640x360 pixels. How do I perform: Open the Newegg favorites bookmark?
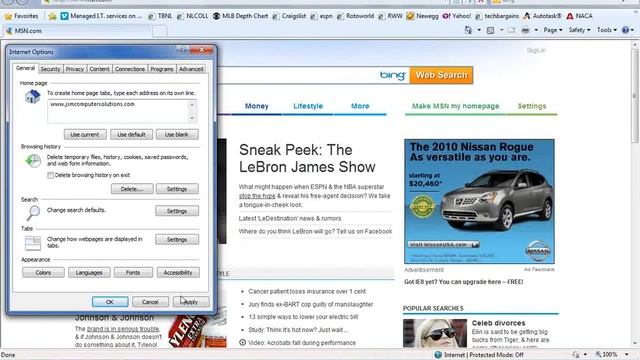[422, 16]
